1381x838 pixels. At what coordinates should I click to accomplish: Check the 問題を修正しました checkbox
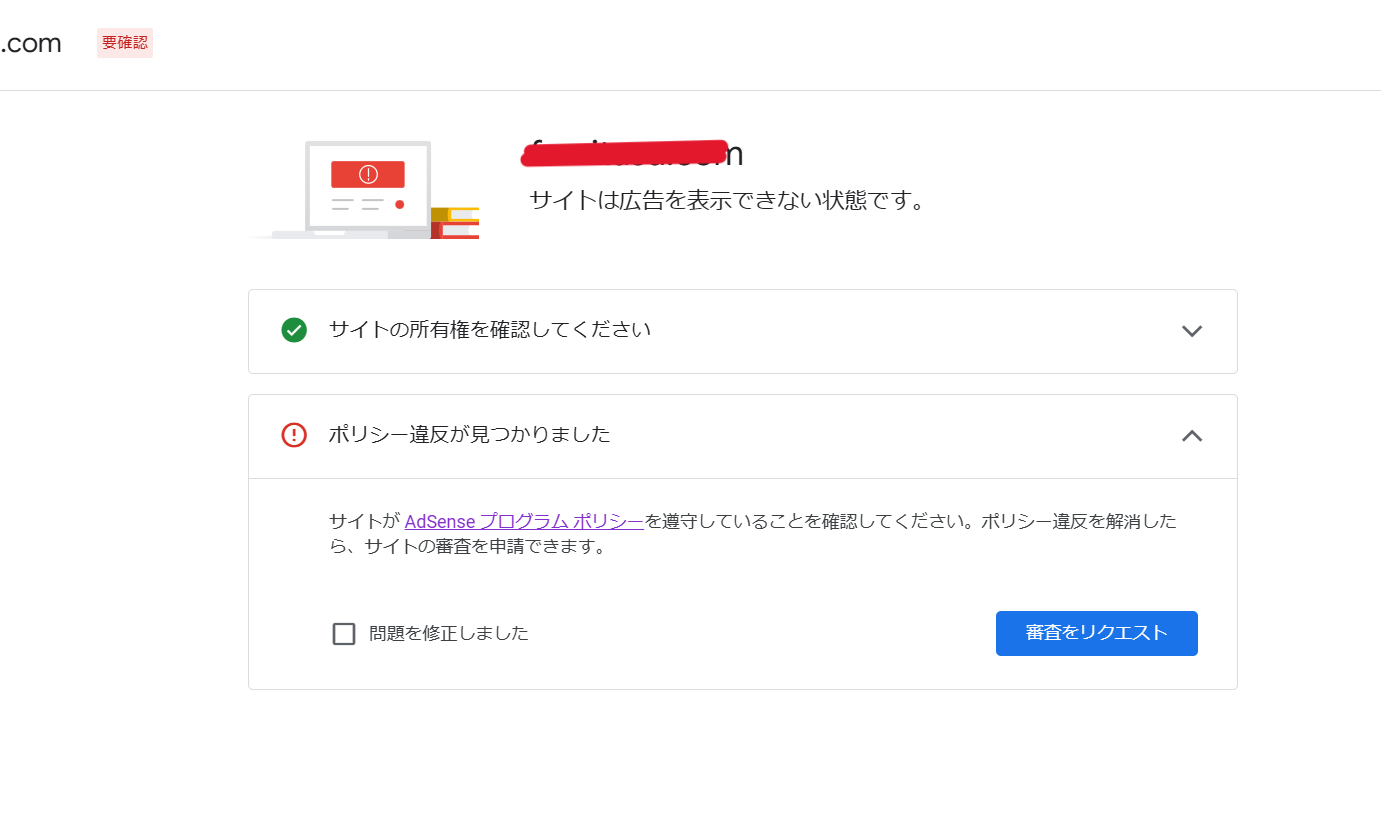344,634
